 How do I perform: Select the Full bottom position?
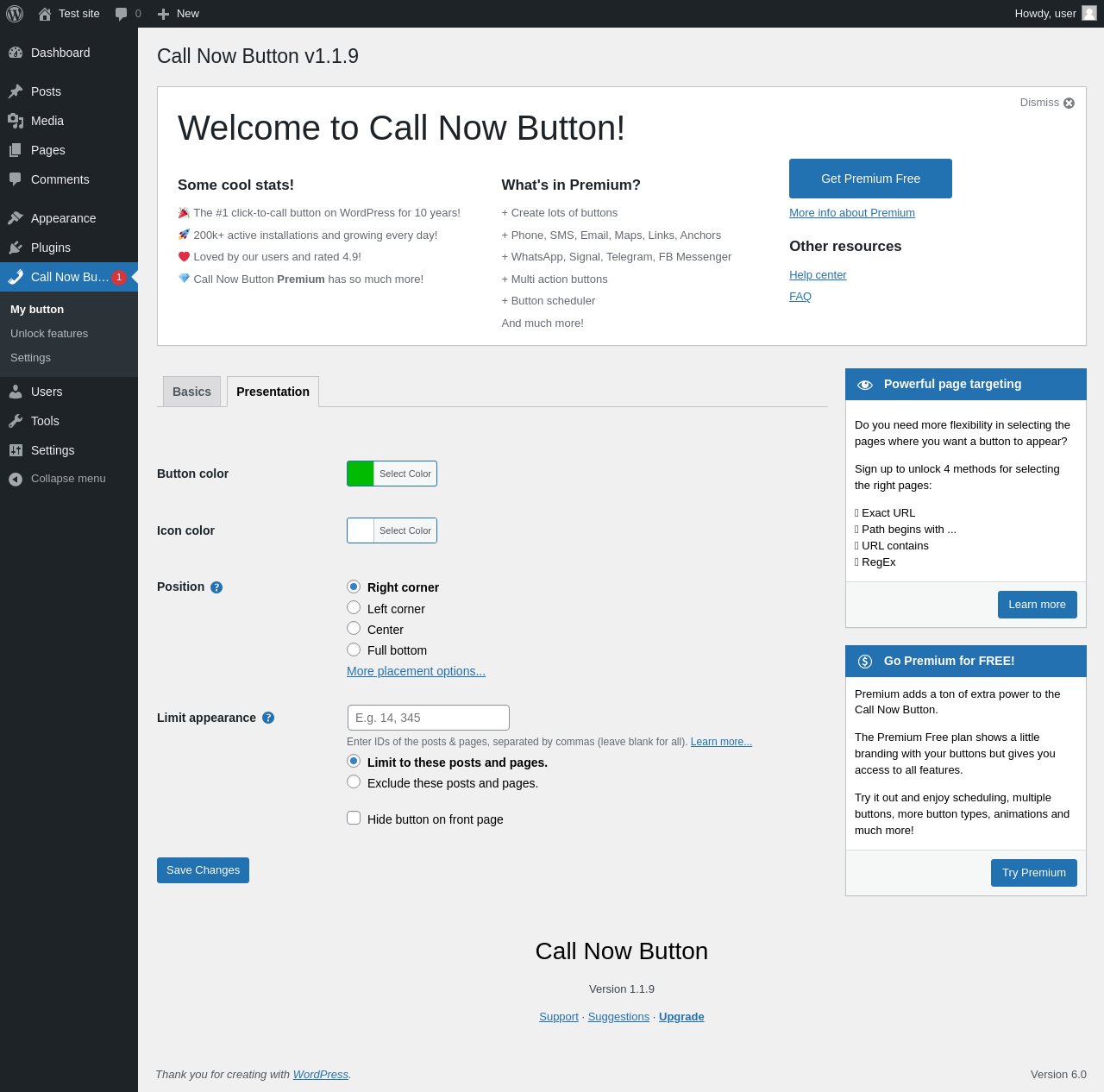pyautogui.click(x=354, y=650)
